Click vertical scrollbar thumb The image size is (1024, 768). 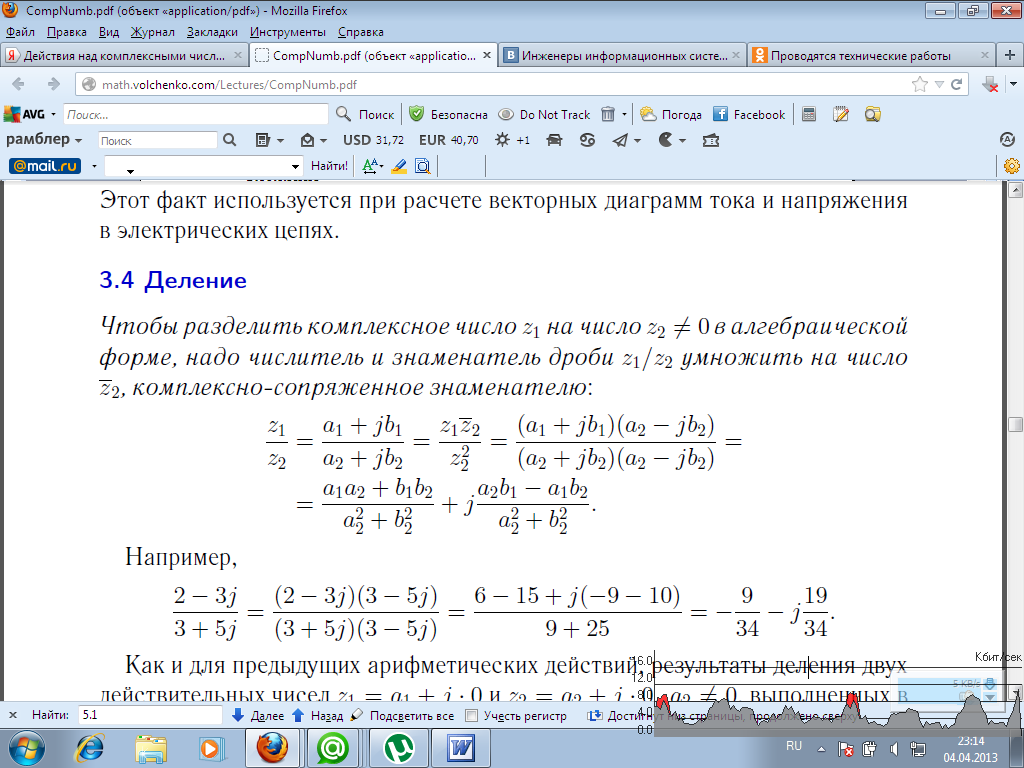(1016, 424)
